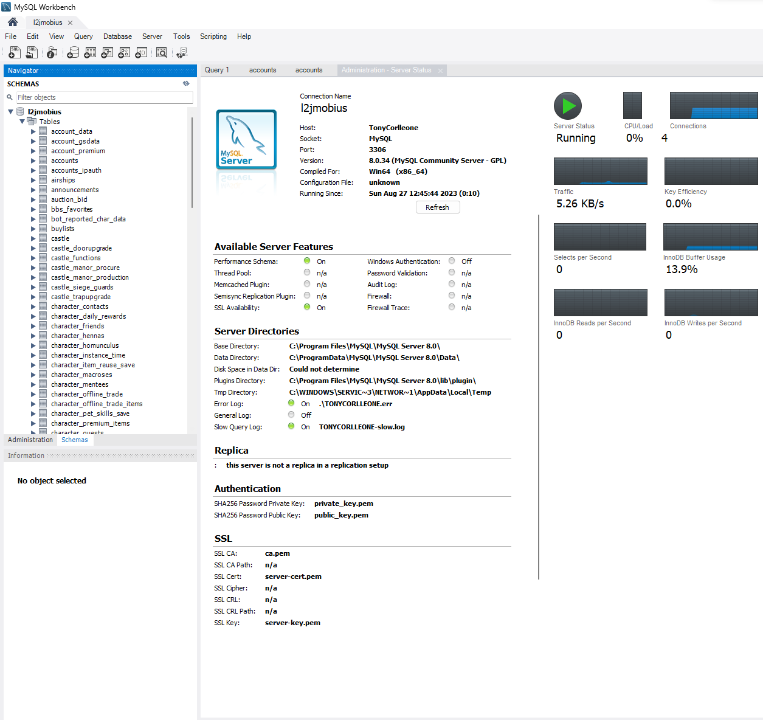Switch to Administration navigator tab
Image resolution: width=763 pixels, height=720 pixels.
coord(30,439)
